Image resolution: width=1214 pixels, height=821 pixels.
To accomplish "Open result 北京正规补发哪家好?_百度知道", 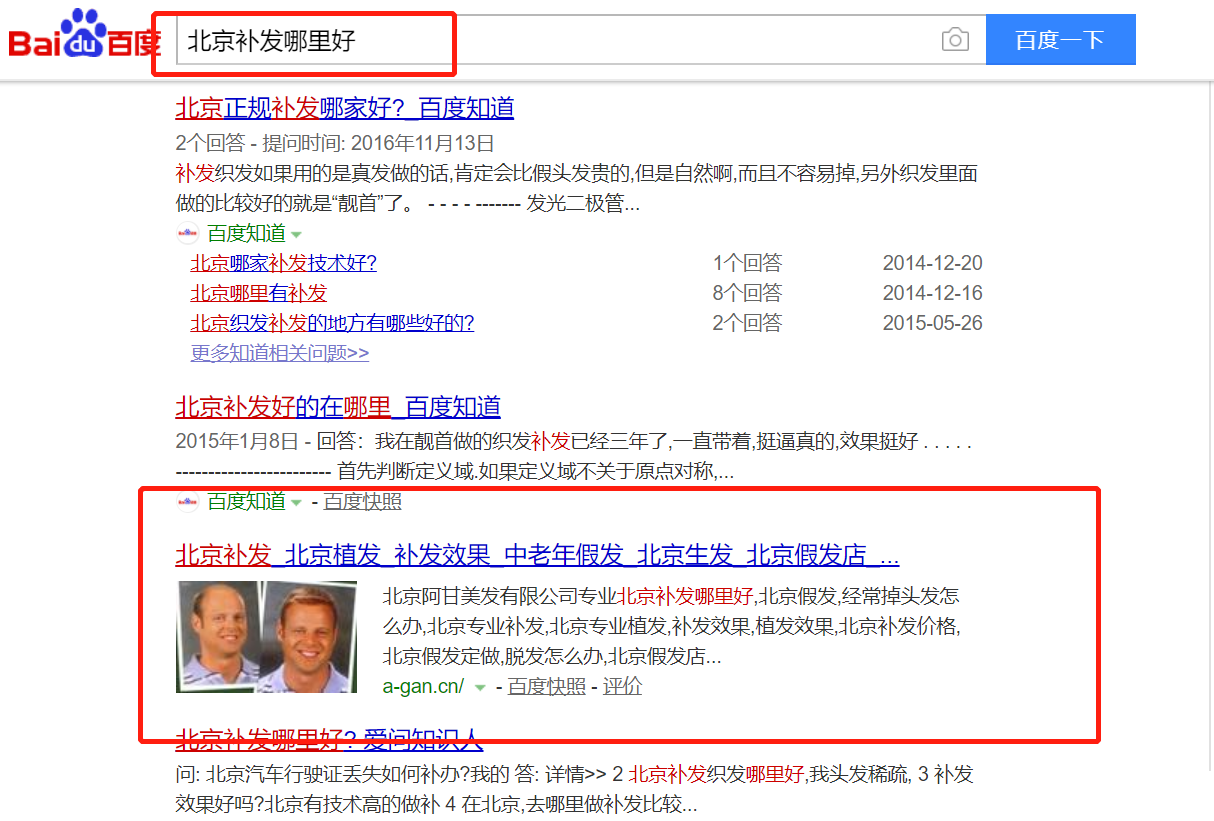I will coord(345,108).
